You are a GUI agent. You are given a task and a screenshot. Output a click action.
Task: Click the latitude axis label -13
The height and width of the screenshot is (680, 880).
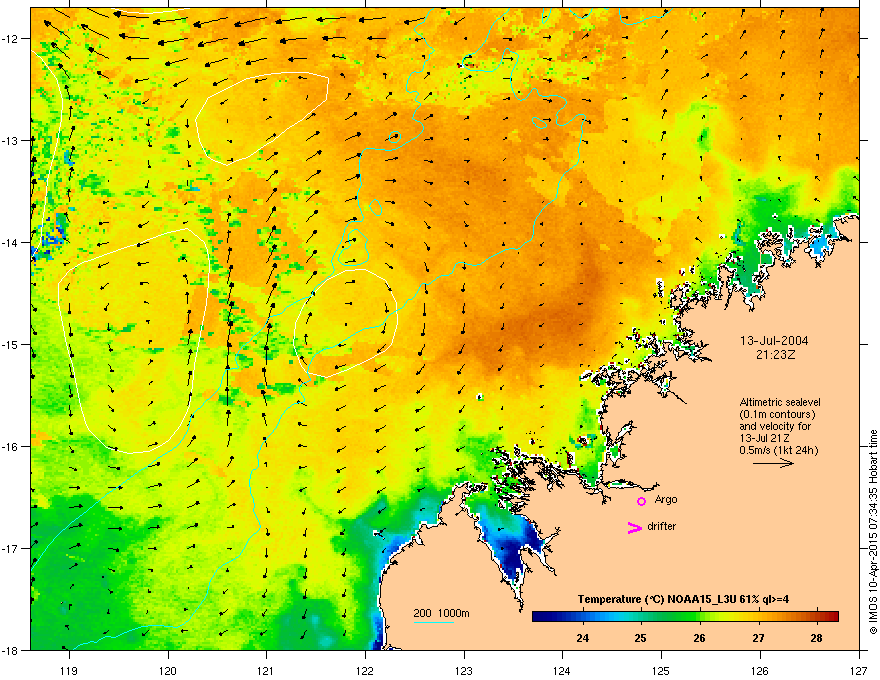(x=11, y=140)
